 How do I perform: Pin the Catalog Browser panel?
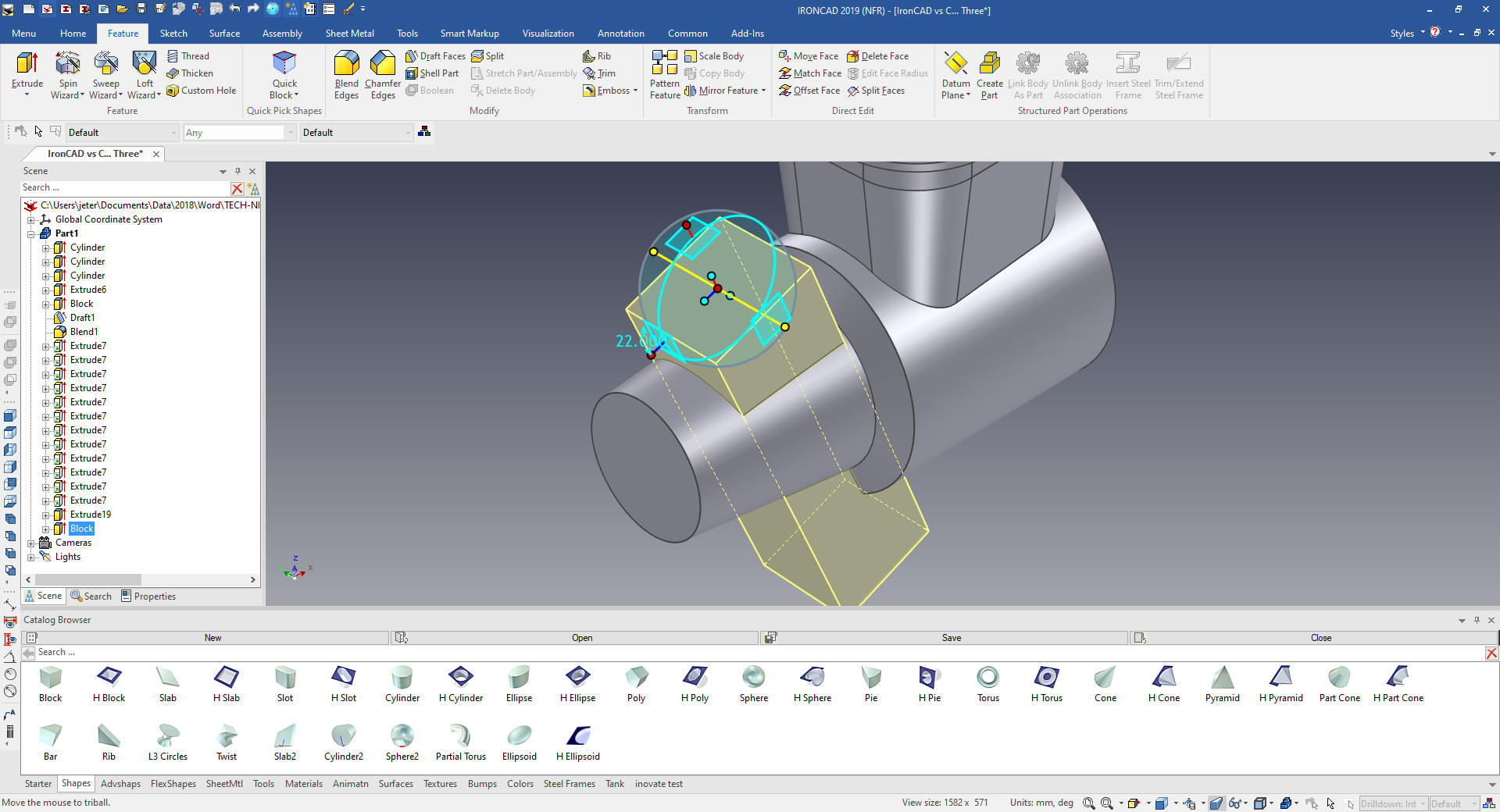coord(1477,620)
